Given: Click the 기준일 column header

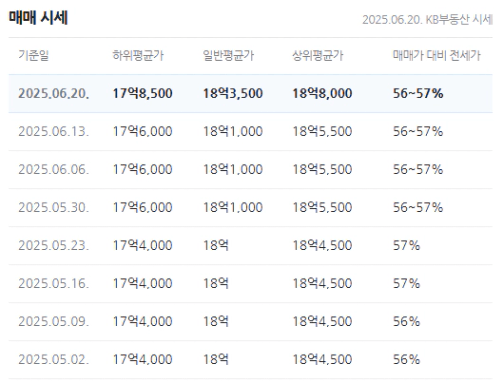Looking at the screenshot, I should pyautogui.click(x=34, y=55).
